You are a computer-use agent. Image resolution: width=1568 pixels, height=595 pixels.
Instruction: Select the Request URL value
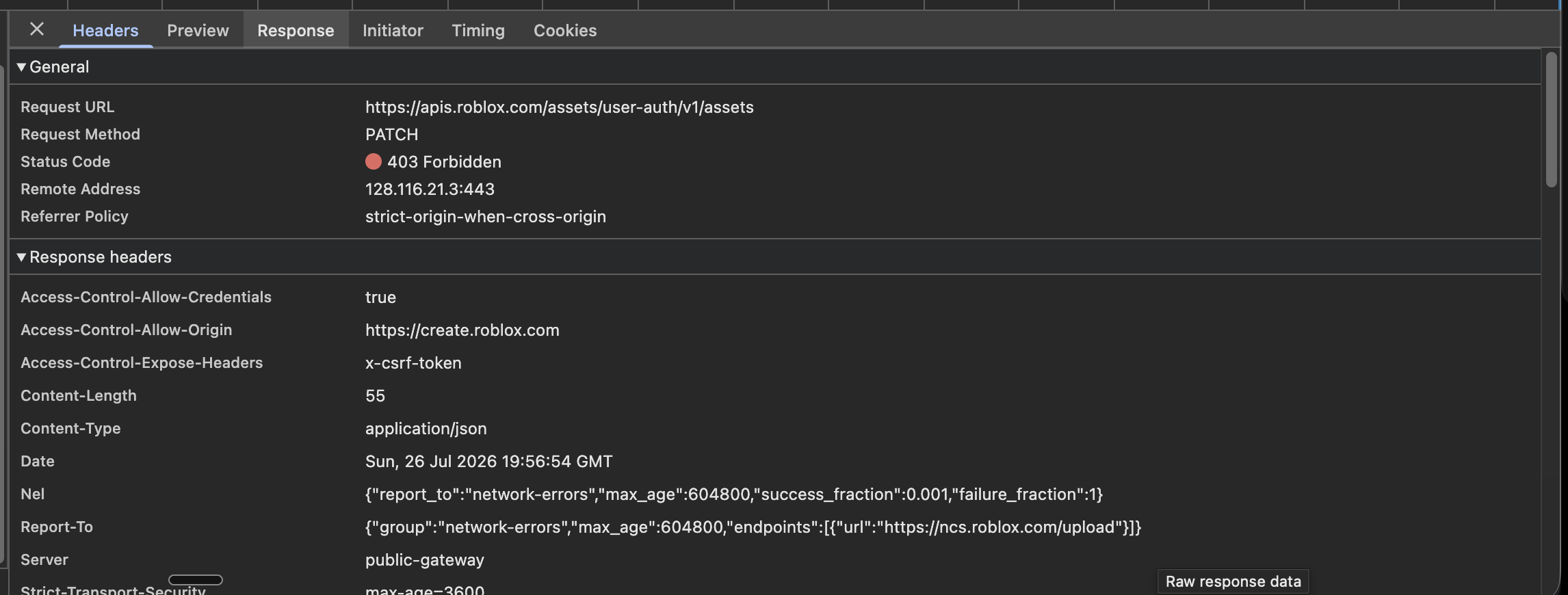559,107
